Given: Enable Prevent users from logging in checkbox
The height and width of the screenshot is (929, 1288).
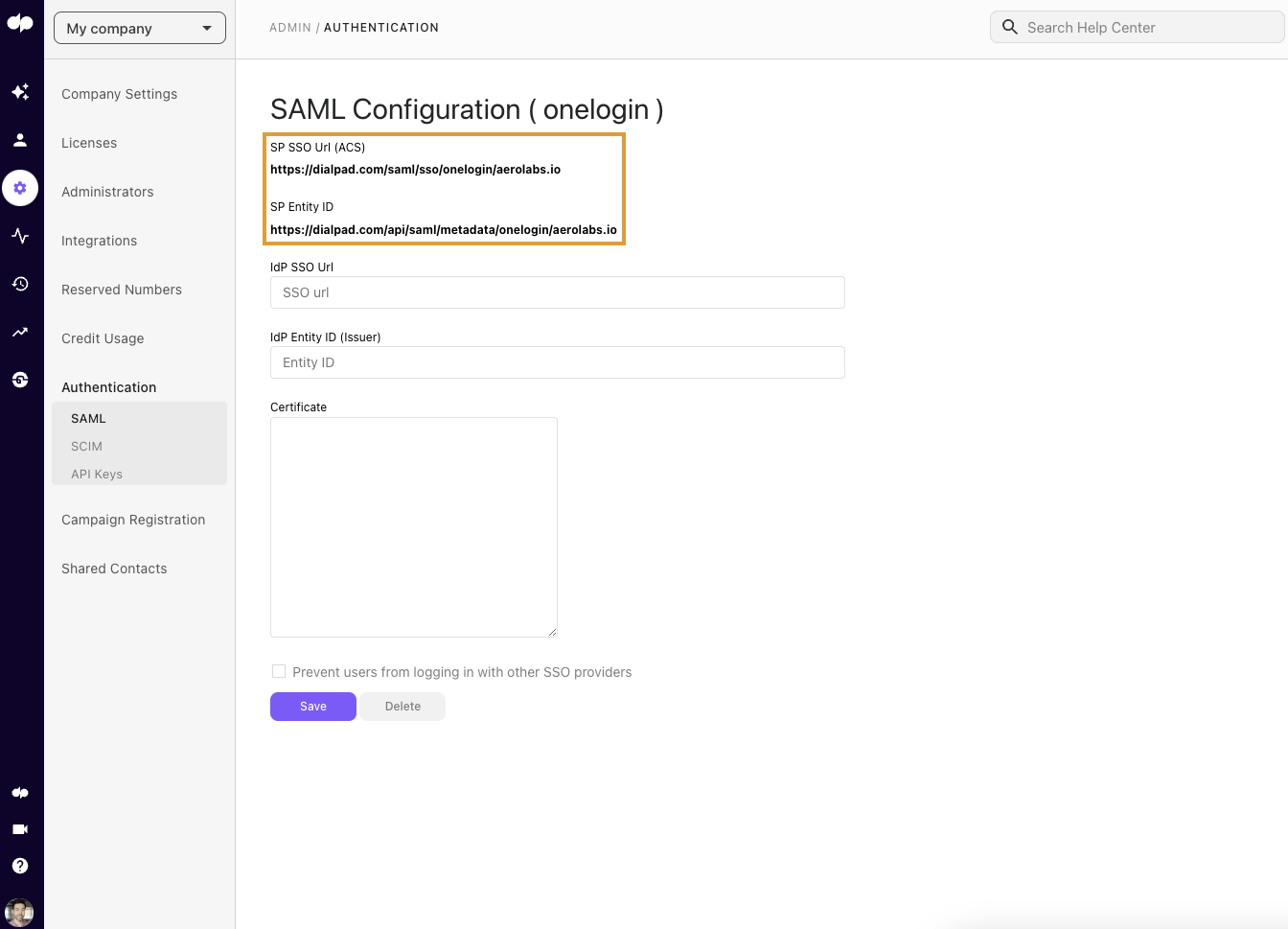Looking at the screenshot, I should point(279,671).
